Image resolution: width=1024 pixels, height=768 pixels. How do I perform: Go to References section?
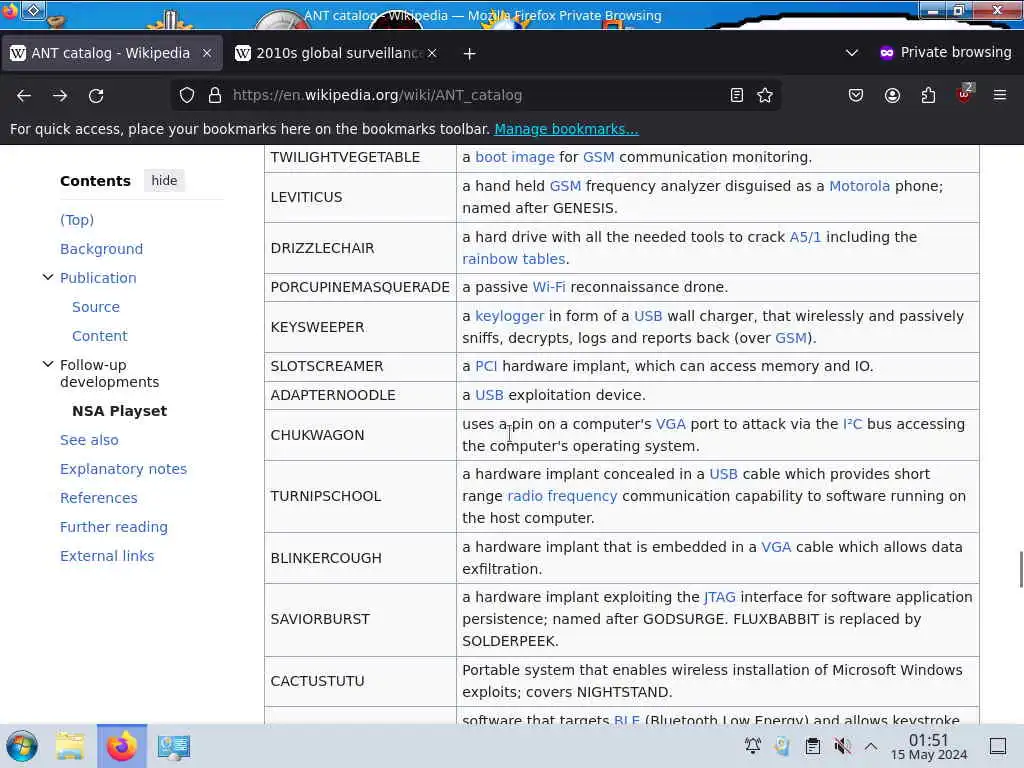tap(99, 498)
